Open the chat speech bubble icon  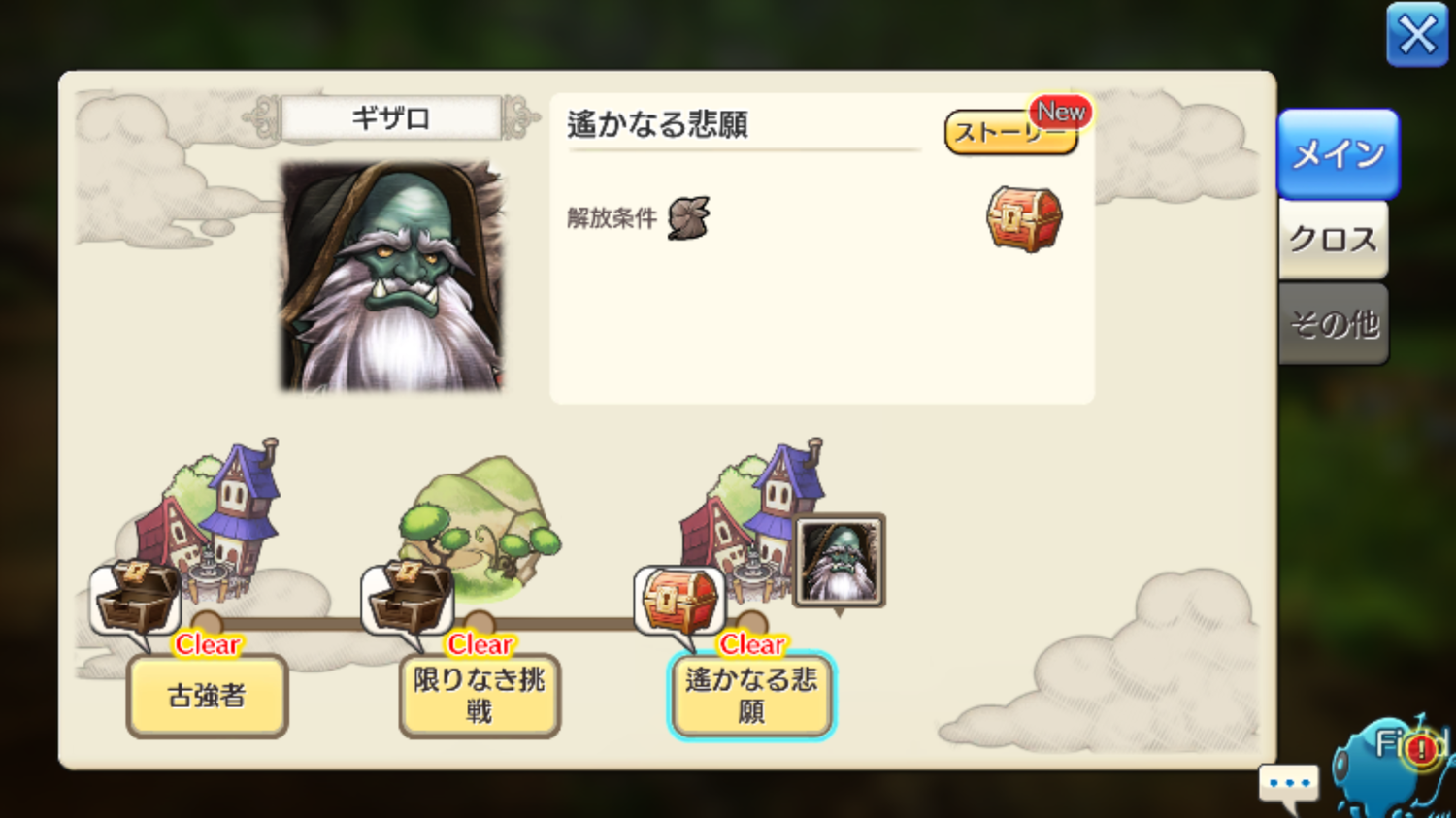(1289, 787)
